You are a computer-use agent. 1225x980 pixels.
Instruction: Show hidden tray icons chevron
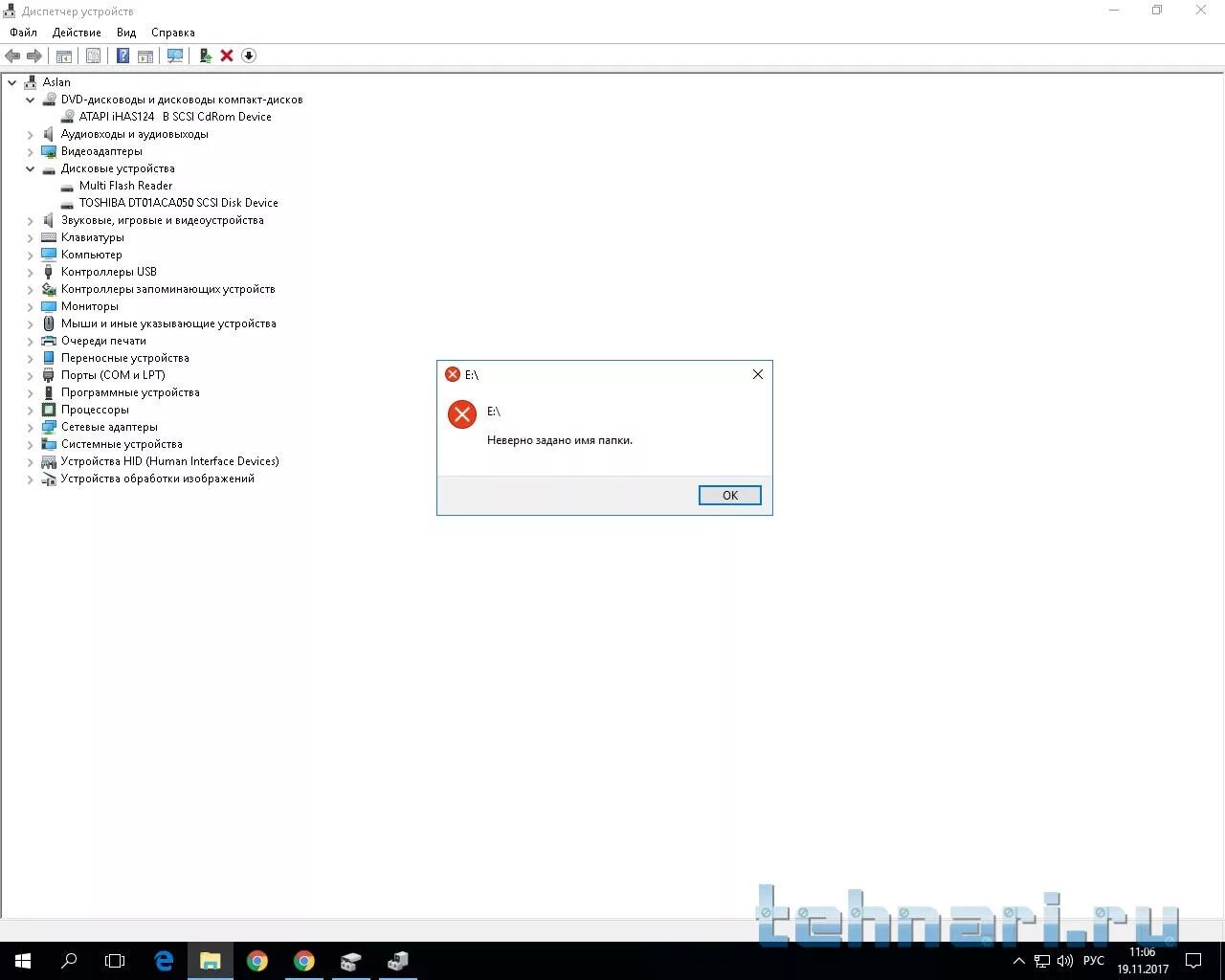1019,961
